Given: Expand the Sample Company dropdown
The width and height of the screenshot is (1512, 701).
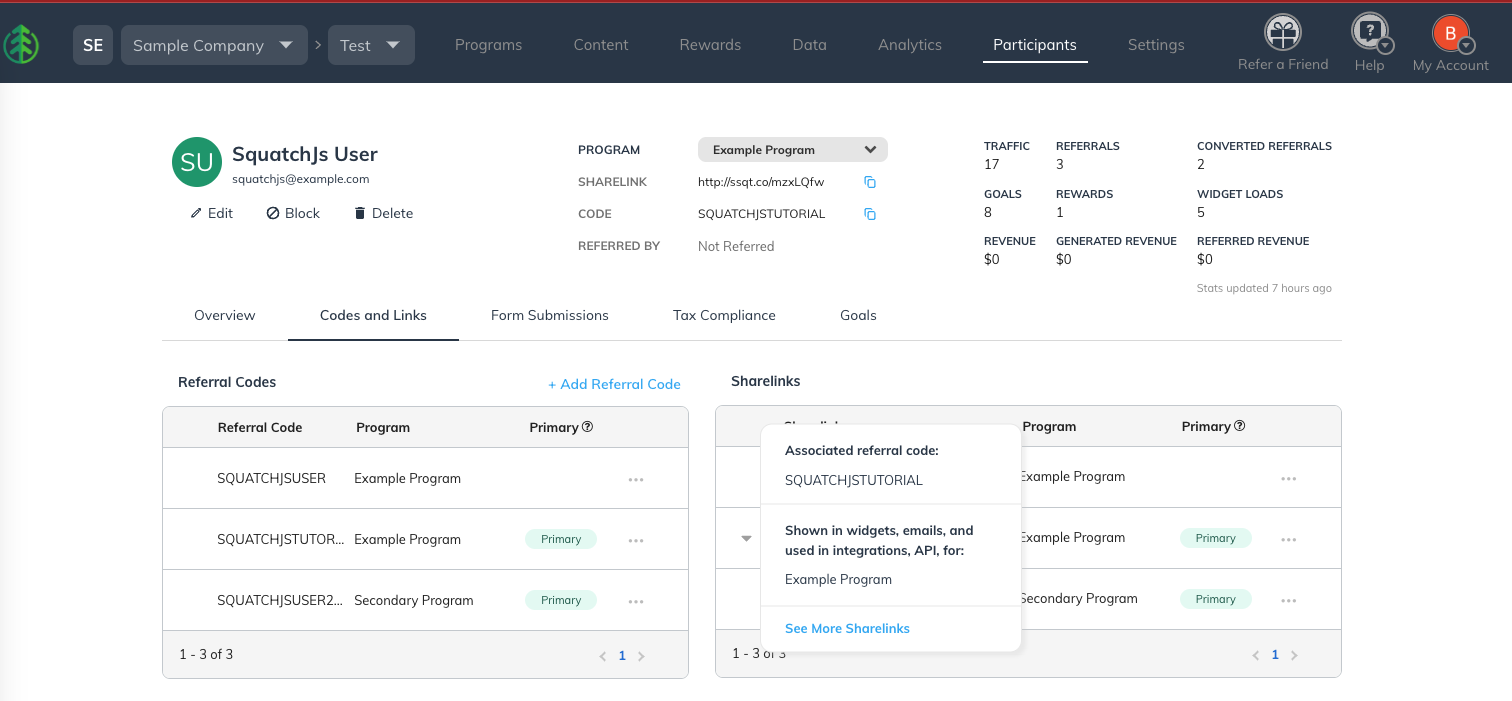Looking at the screenshot, I should pyautogui.click(x=214, y=45).
